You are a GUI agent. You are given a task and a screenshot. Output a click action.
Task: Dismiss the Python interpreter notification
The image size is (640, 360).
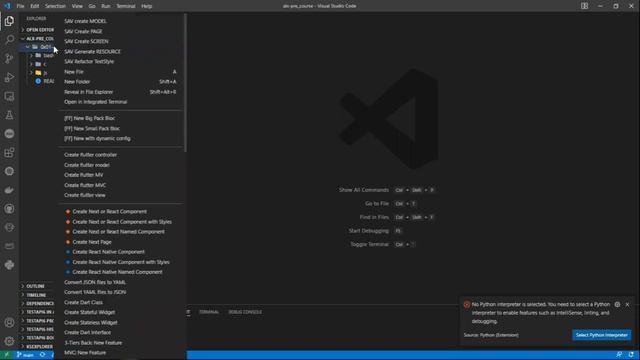click(627, 304)
